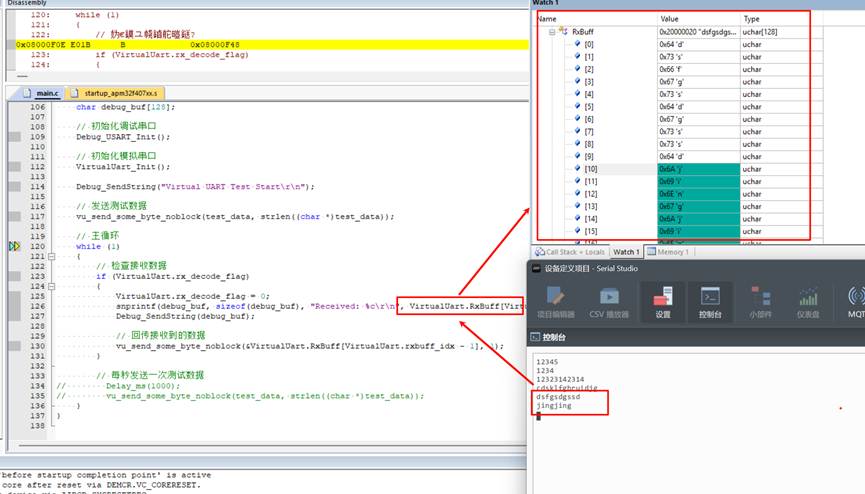This screenshot has height=494, width=865.
Task: Select RxBuff element [7] row
Action: click(x=679, y=131)
